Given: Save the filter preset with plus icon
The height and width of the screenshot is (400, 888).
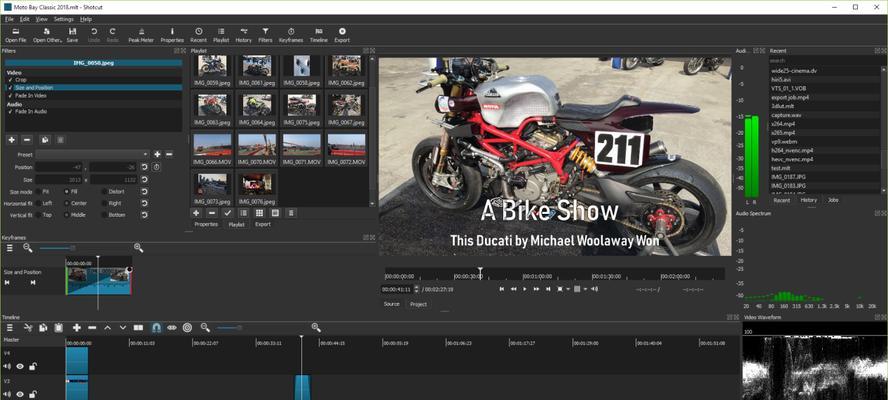Looking at the screenshot, I should pos(157,154).
